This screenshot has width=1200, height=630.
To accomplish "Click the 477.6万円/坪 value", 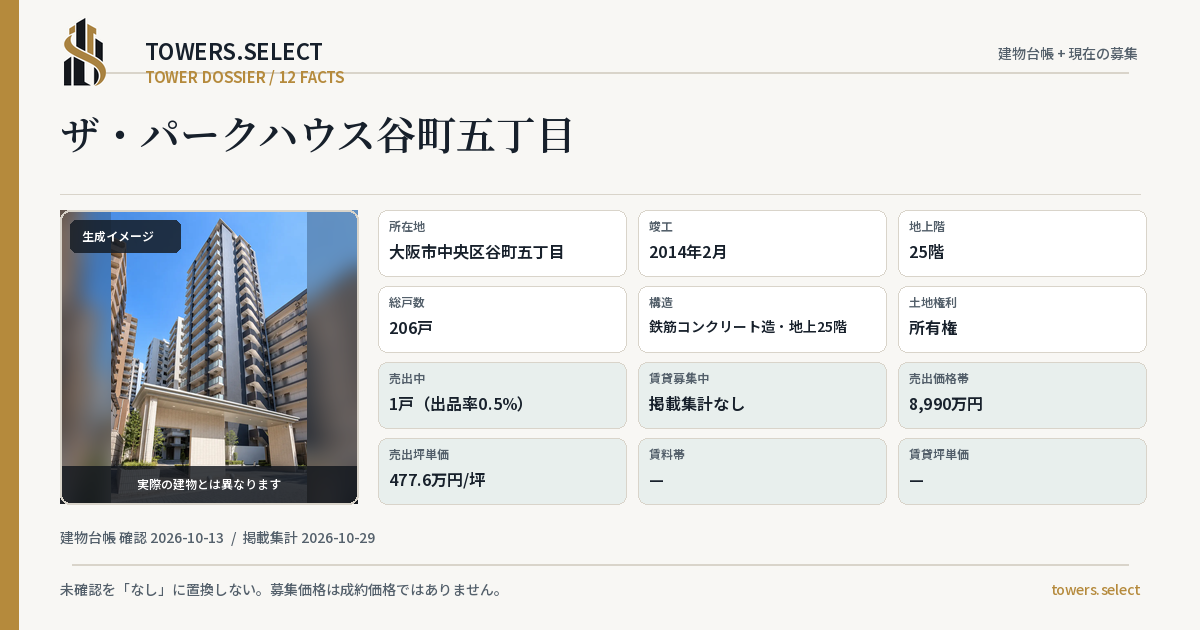I will pos(437,480).
